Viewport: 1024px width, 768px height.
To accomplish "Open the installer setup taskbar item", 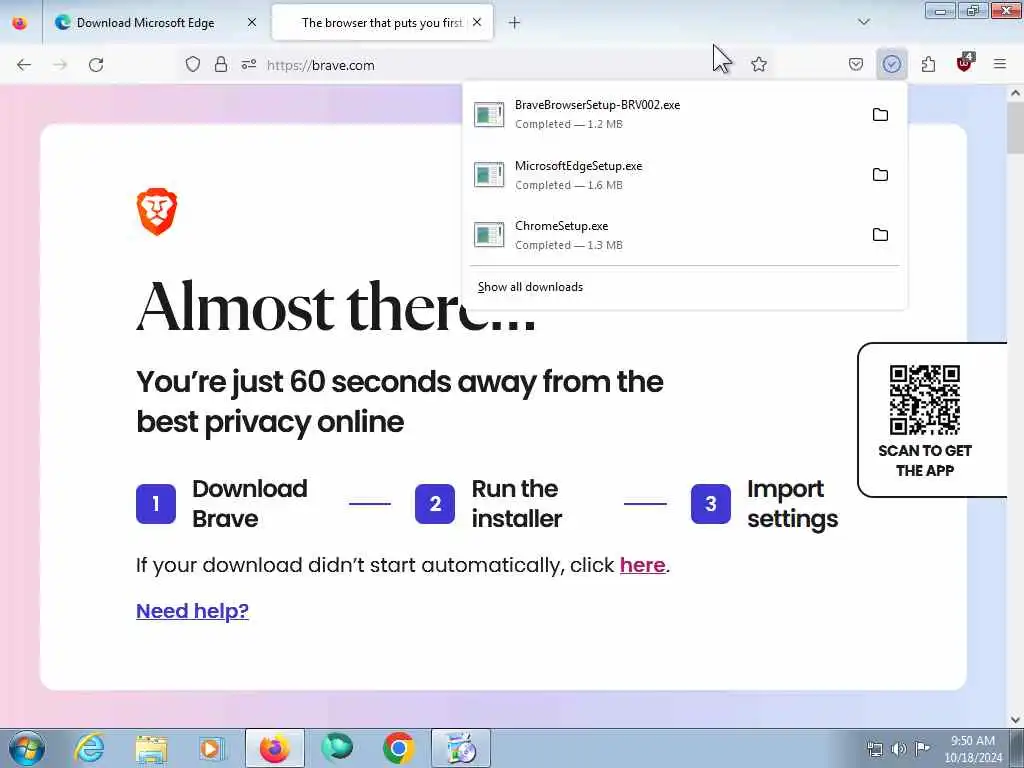I will 461,748.
